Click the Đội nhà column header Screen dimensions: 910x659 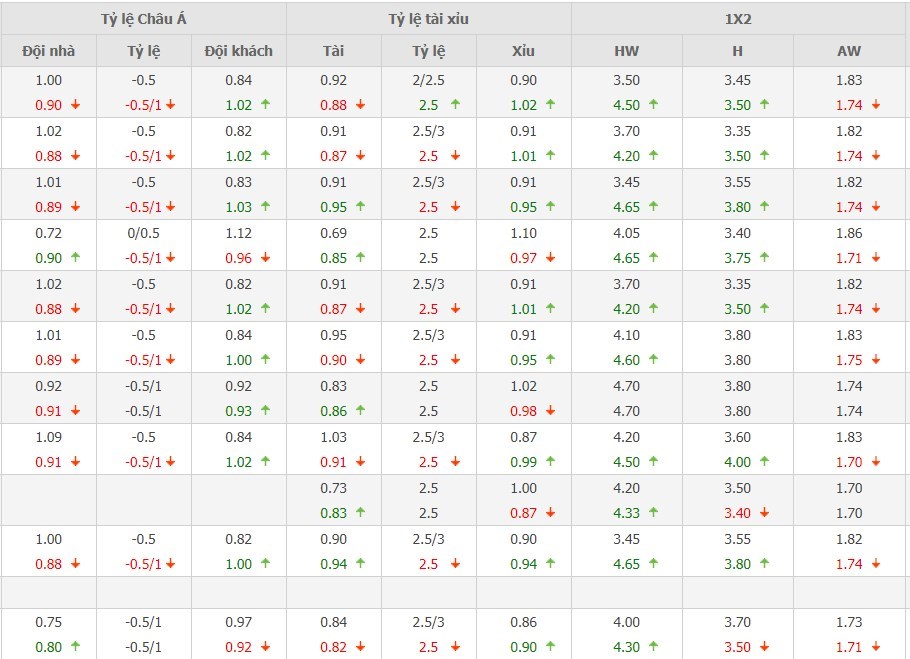coord(48,51)
